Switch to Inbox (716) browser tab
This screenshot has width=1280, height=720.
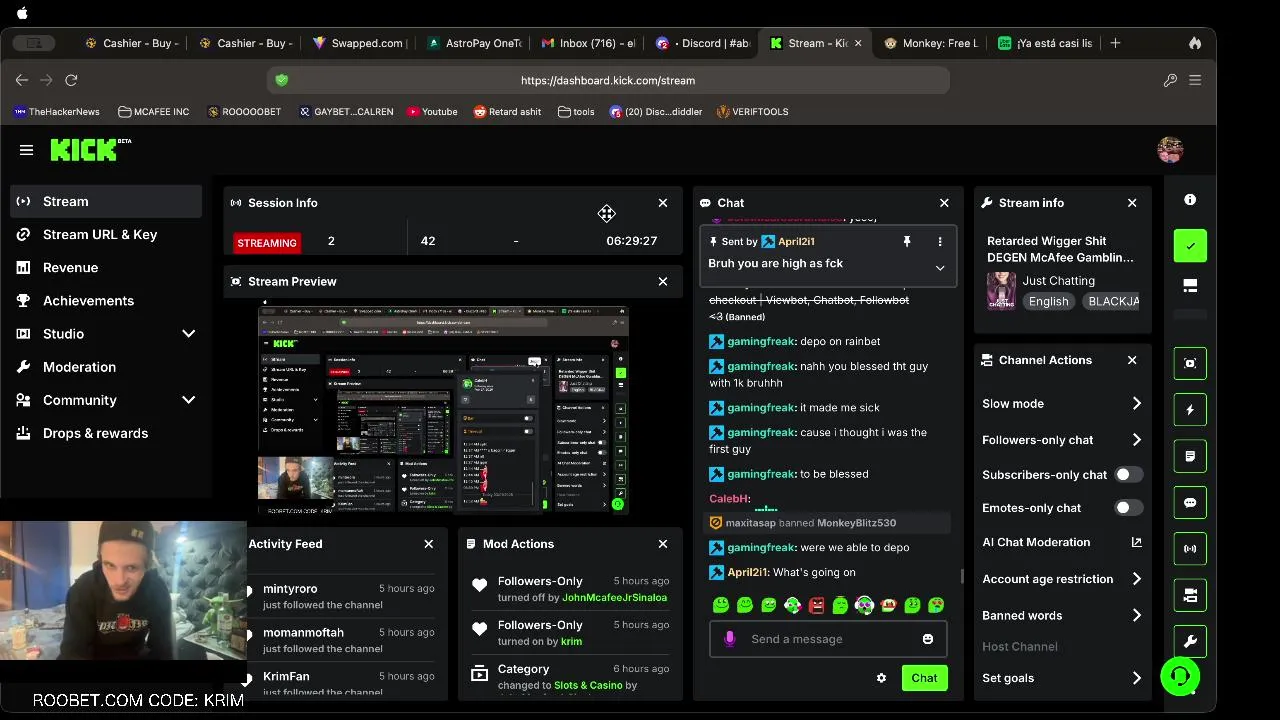pos(588,43)
